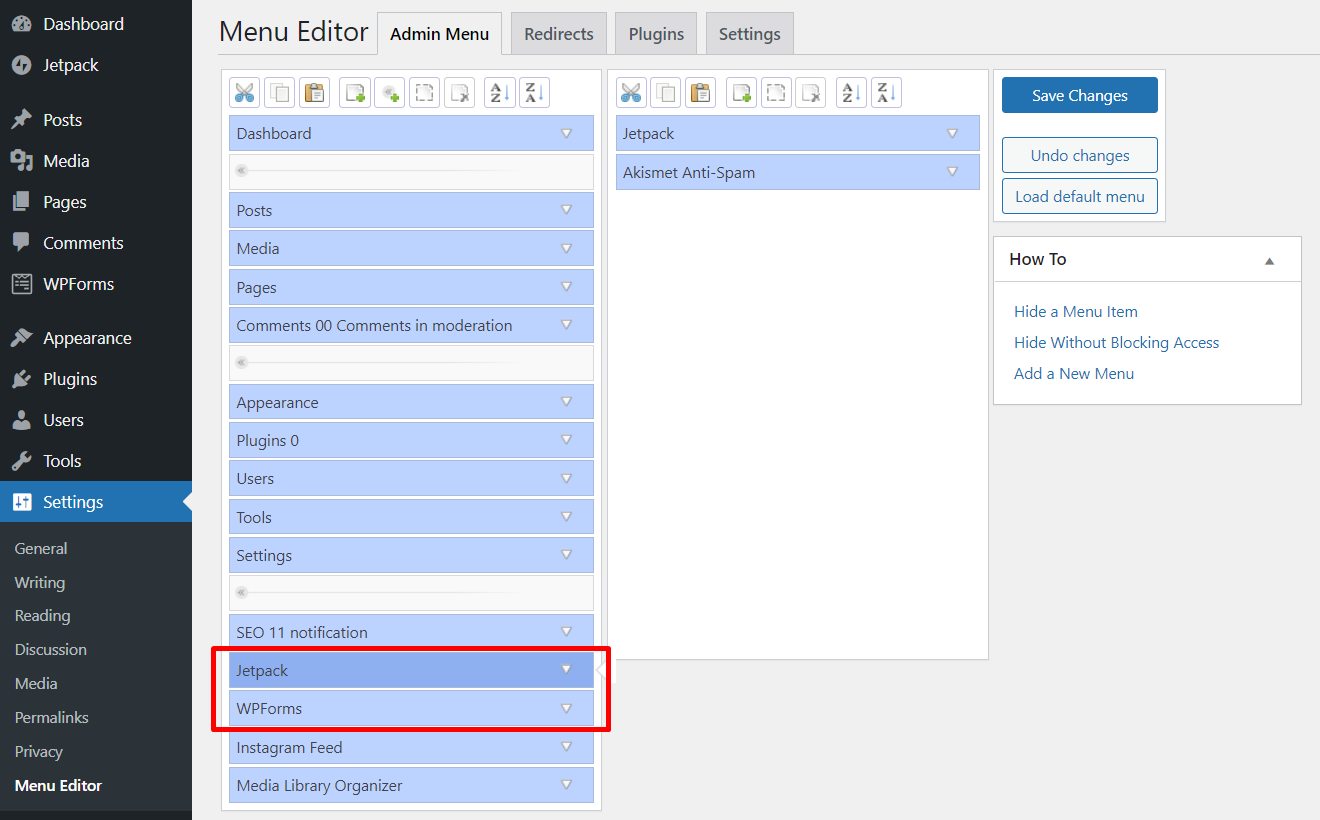Viewport: 1320px width, 820px height.
Task: Collapse the How To panel
Action: pyautogui.click(x=1269, y=260)
